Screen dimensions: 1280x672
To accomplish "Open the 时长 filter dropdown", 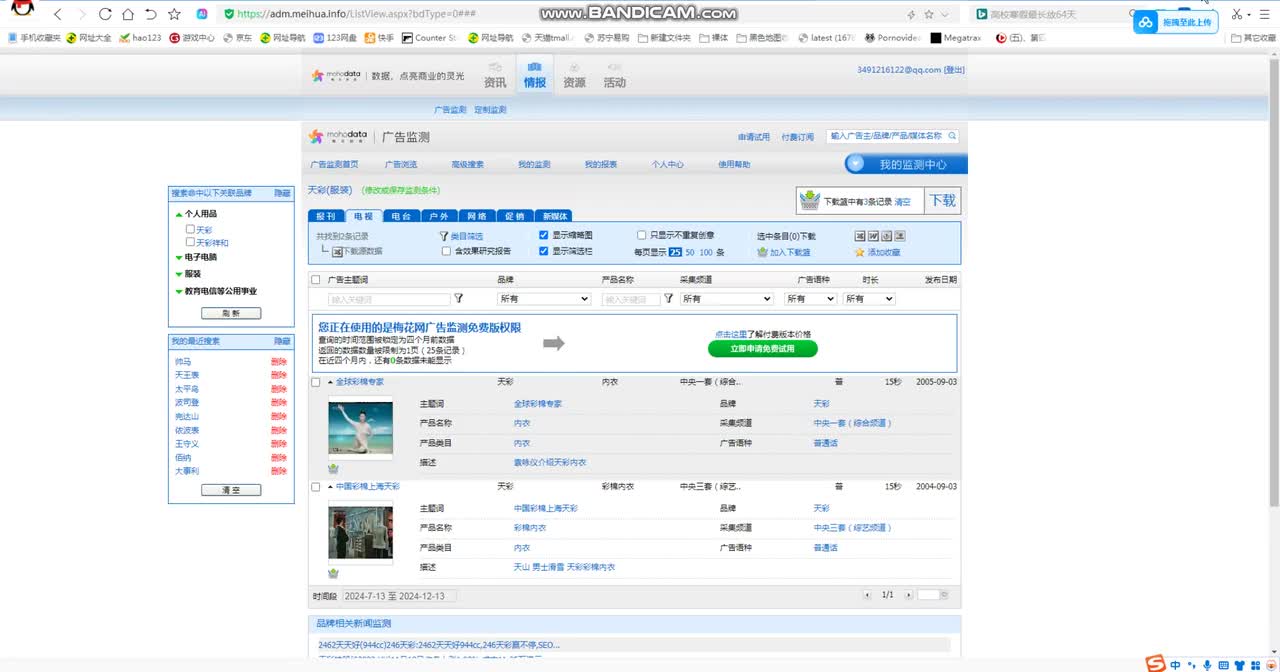I will 869,299.
